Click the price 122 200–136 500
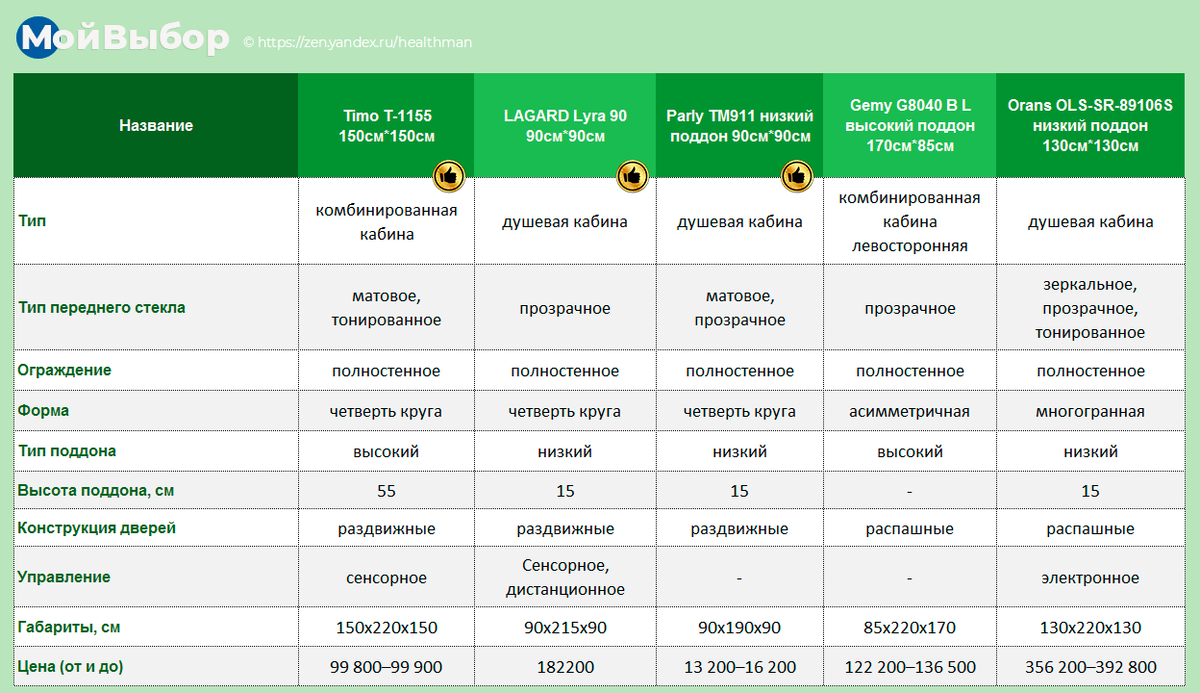The width and height of the screenshot is (1200, 693). coord(910,666)
